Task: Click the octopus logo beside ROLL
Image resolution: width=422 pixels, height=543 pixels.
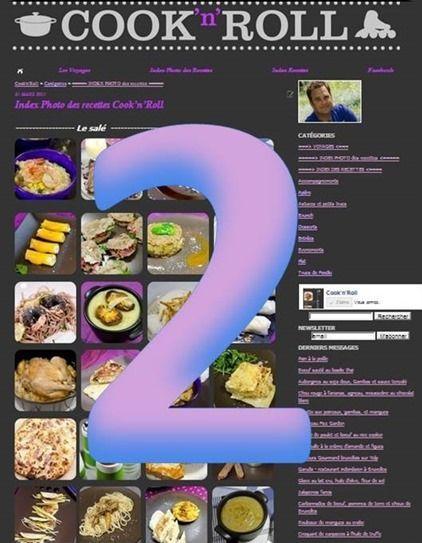Action: (375, 25)
